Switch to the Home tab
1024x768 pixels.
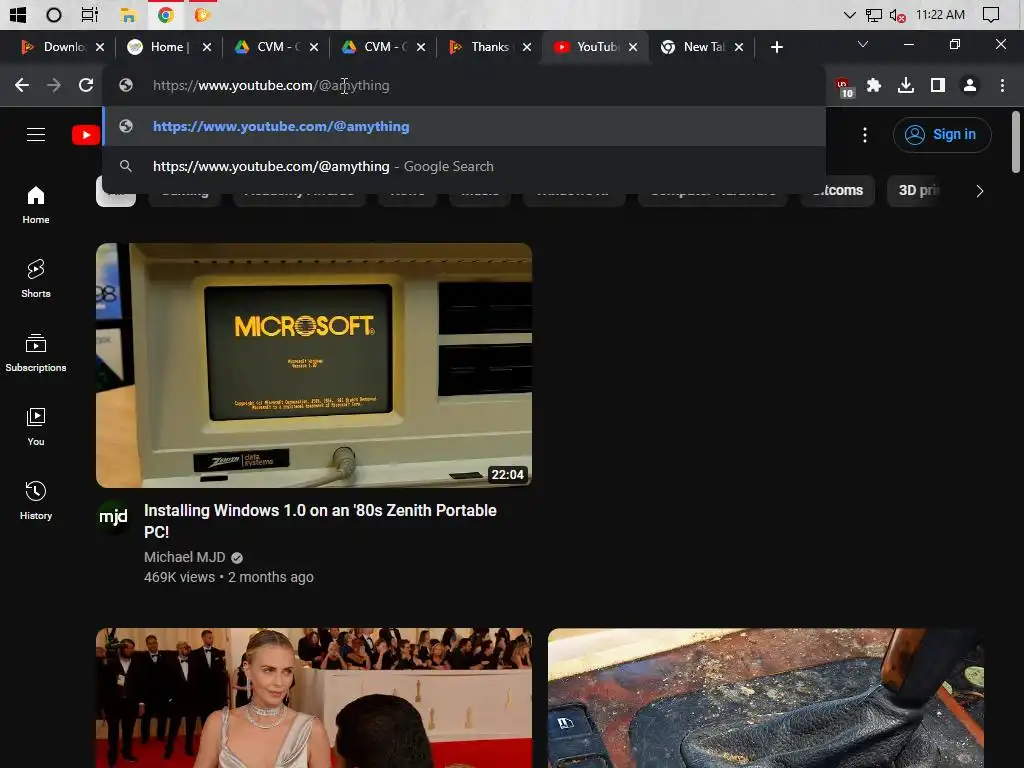point(168,47)
